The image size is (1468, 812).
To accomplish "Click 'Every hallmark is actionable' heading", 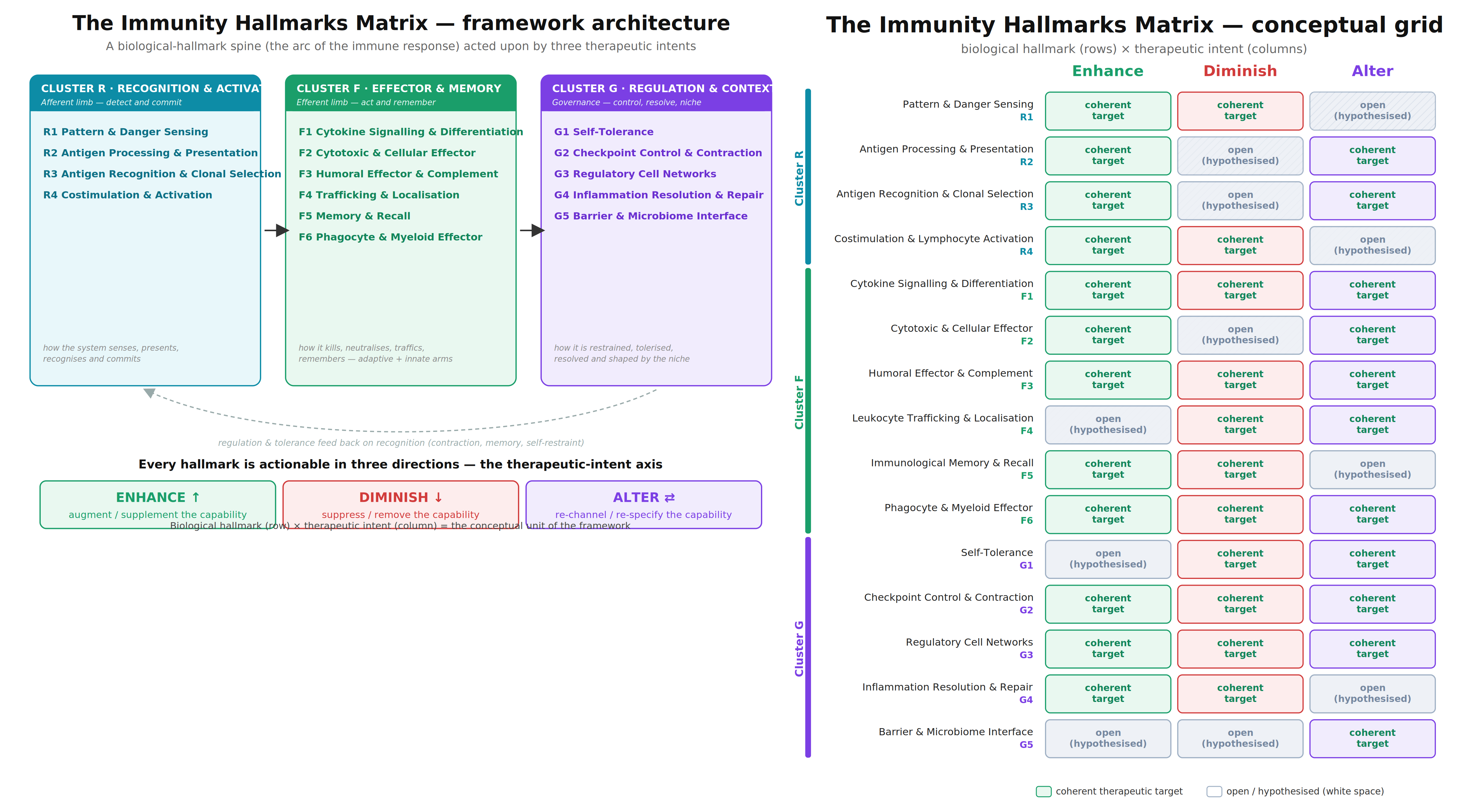I will [x=400, y=464].
